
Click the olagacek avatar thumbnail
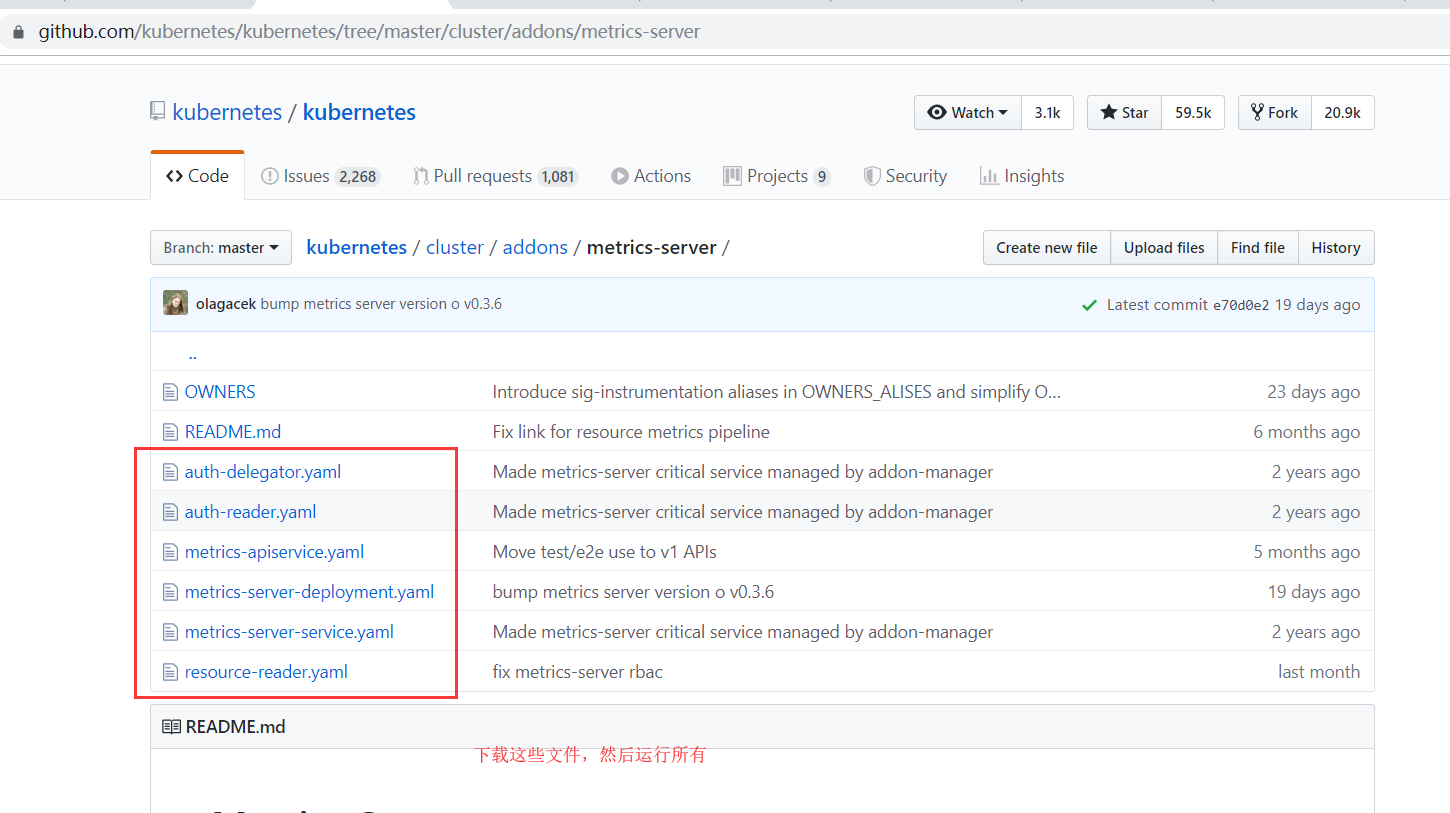click(176, 303)
